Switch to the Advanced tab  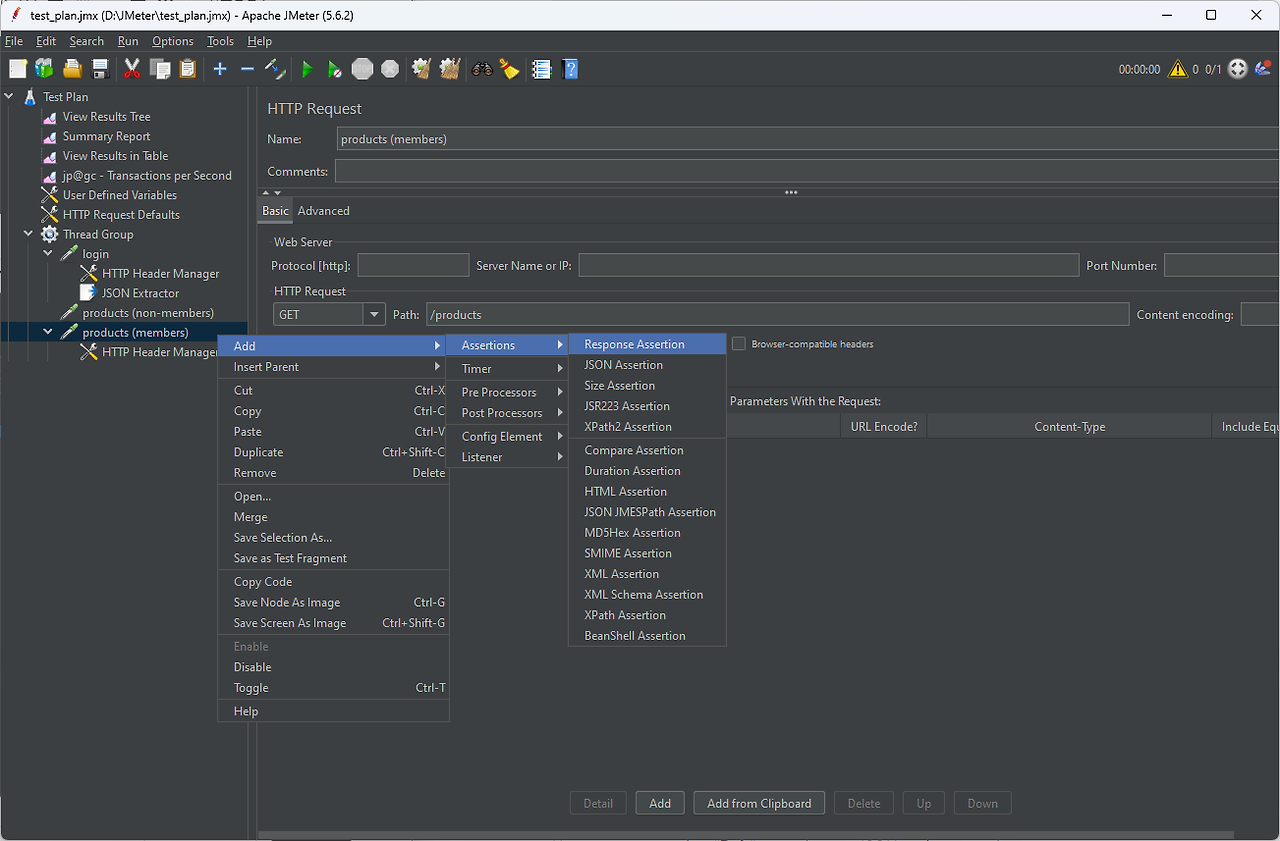click(324, 211)
